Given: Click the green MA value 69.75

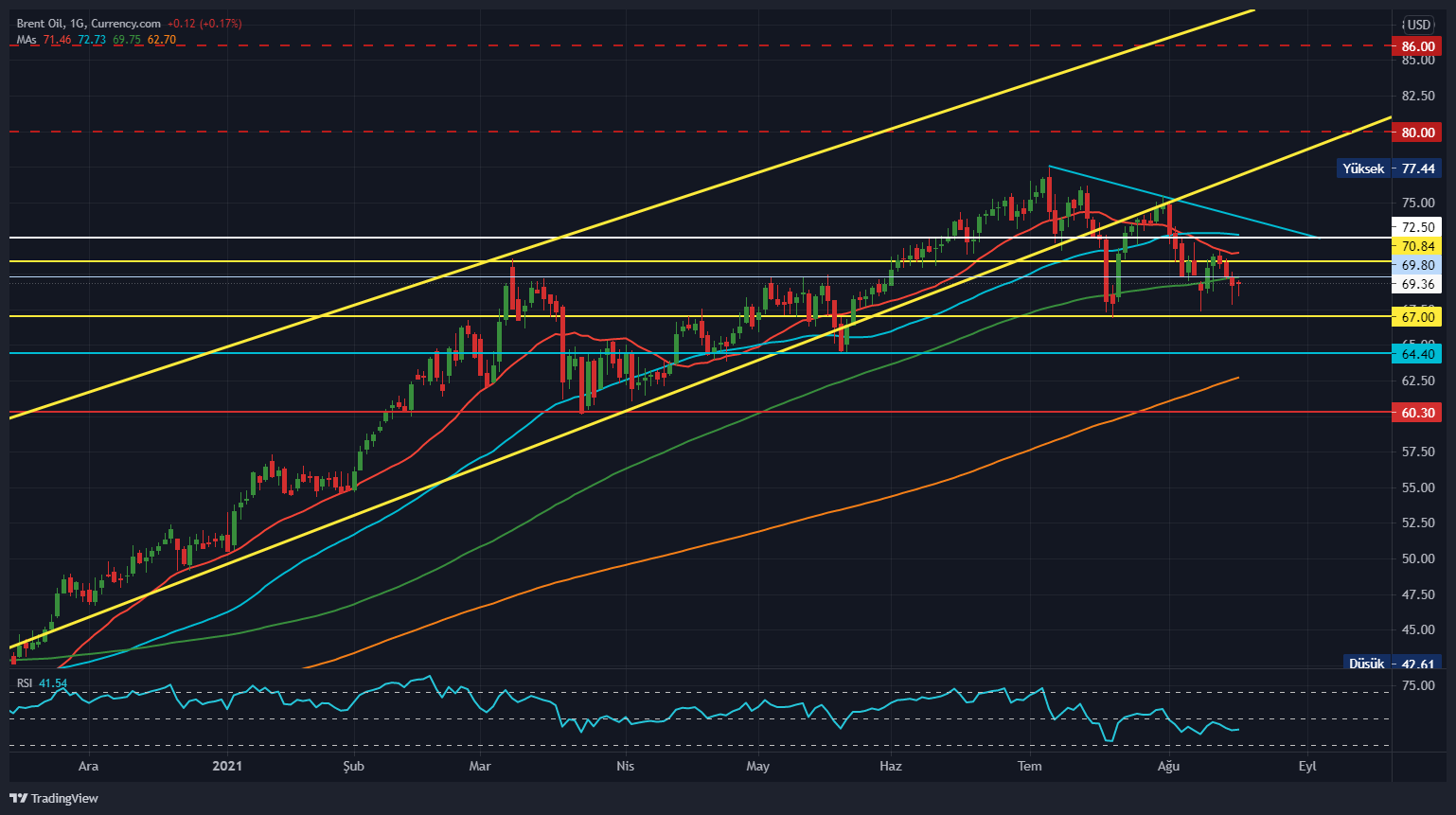Looking at the screenshot, I should (127, 40).
